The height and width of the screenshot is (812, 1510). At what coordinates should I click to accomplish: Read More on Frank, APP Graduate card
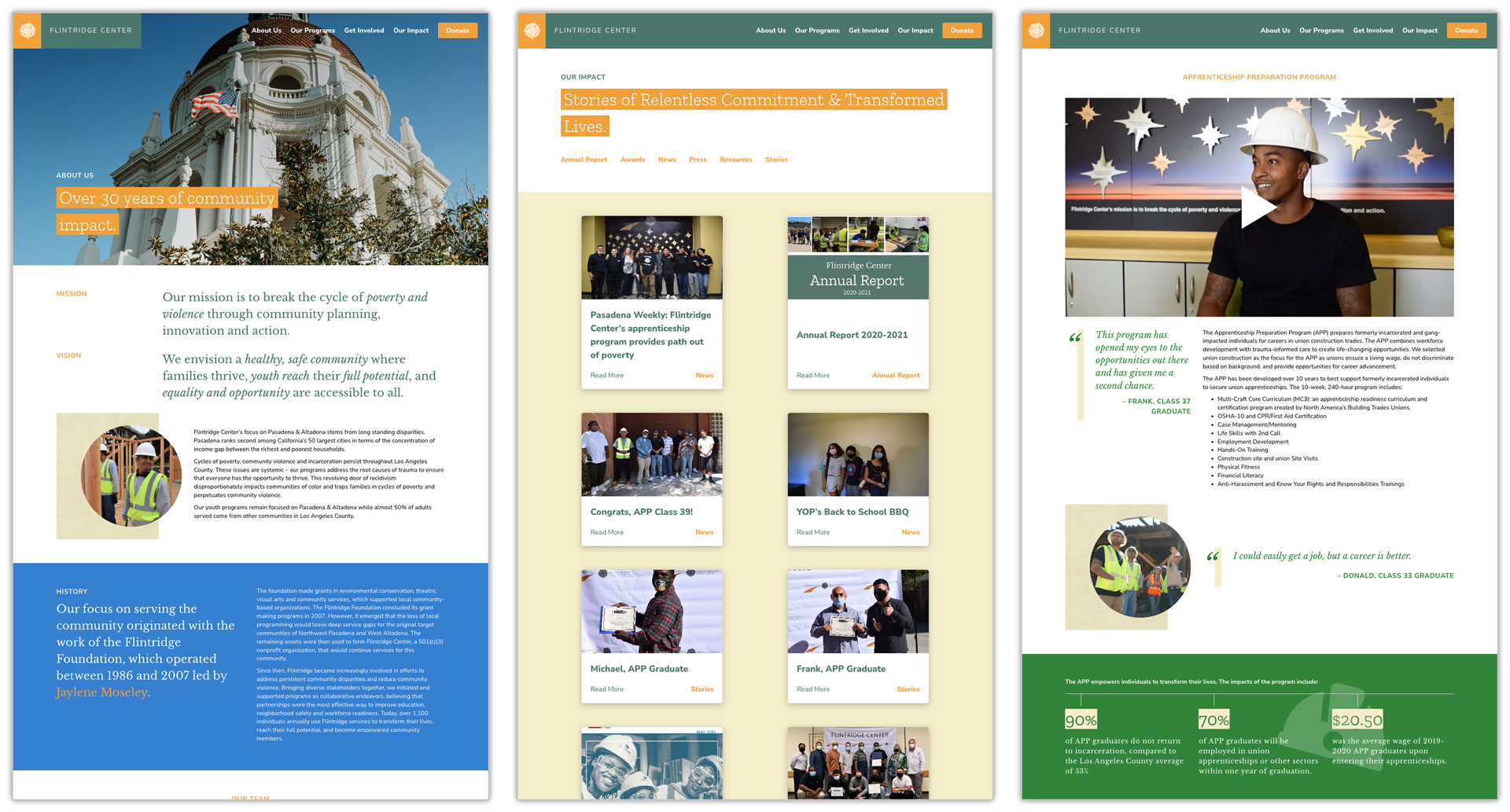(x=813, y=689)
